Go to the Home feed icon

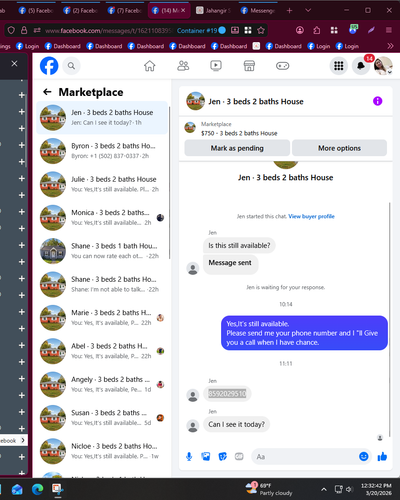point(150,66)
